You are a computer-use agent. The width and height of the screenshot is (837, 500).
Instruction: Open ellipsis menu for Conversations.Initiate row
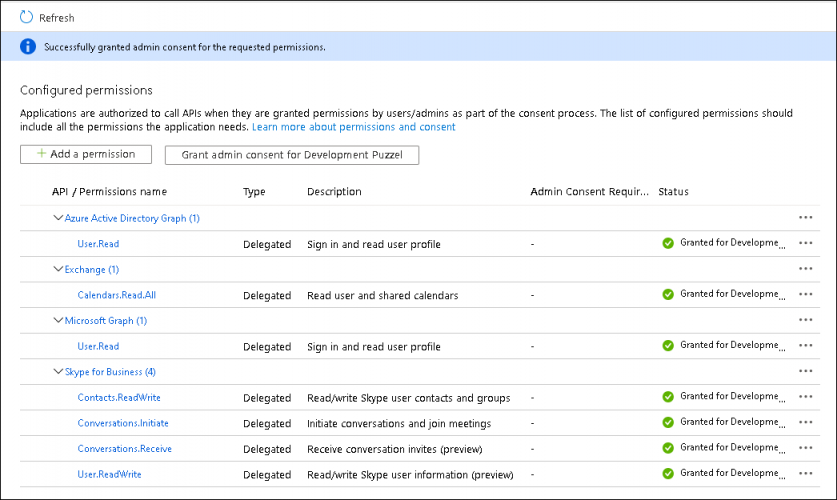point(805,423)
